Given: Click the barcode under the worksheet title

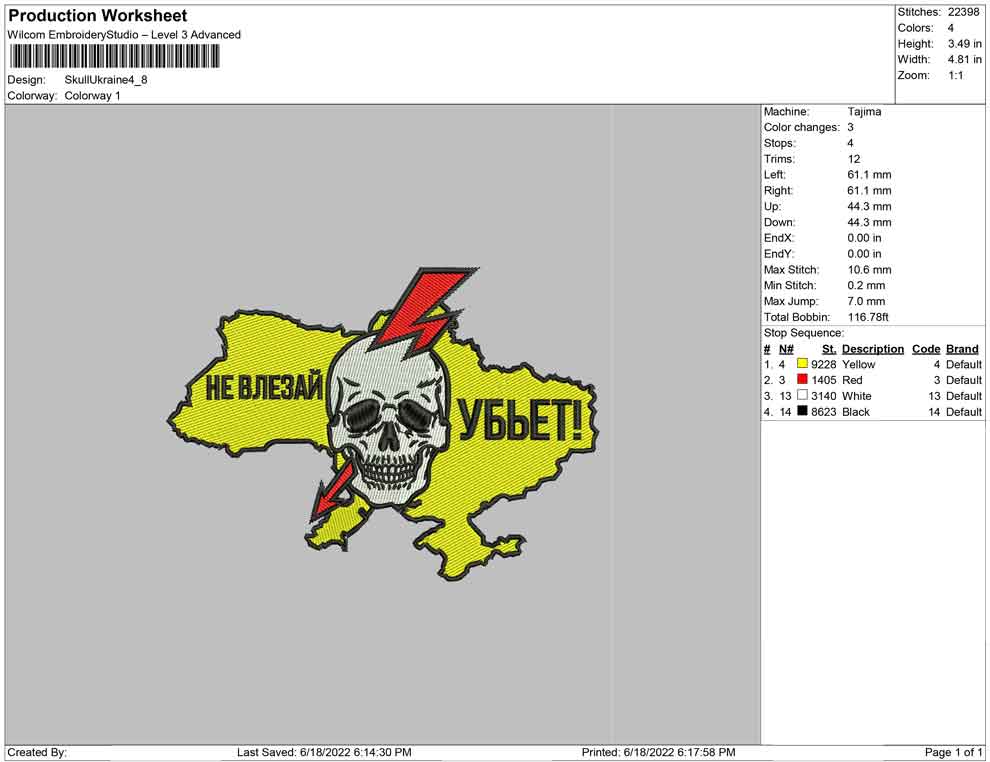Looking at the screenshot, I should (x=114, y=57).
